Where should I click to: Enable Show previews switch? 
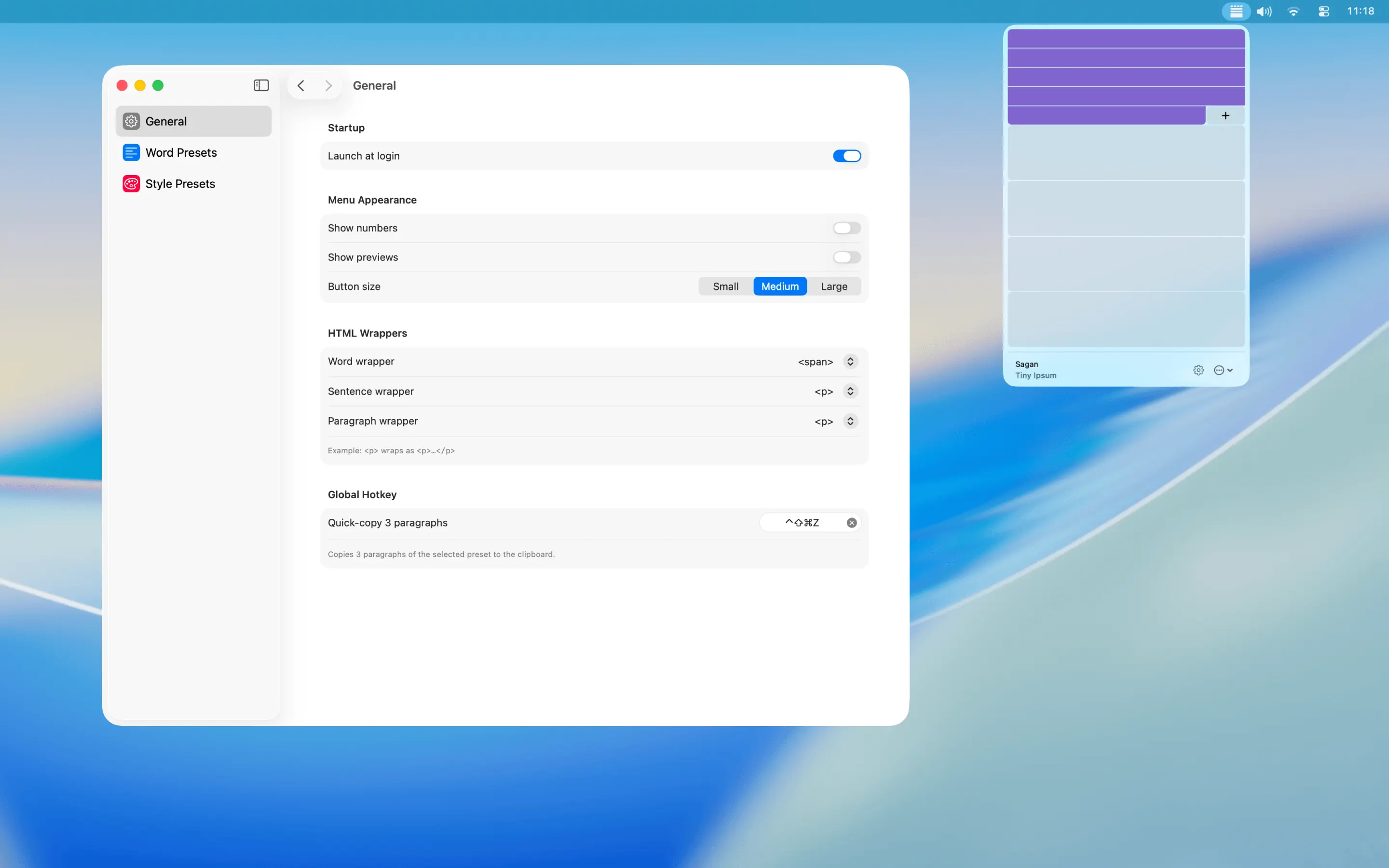point(846,257)
